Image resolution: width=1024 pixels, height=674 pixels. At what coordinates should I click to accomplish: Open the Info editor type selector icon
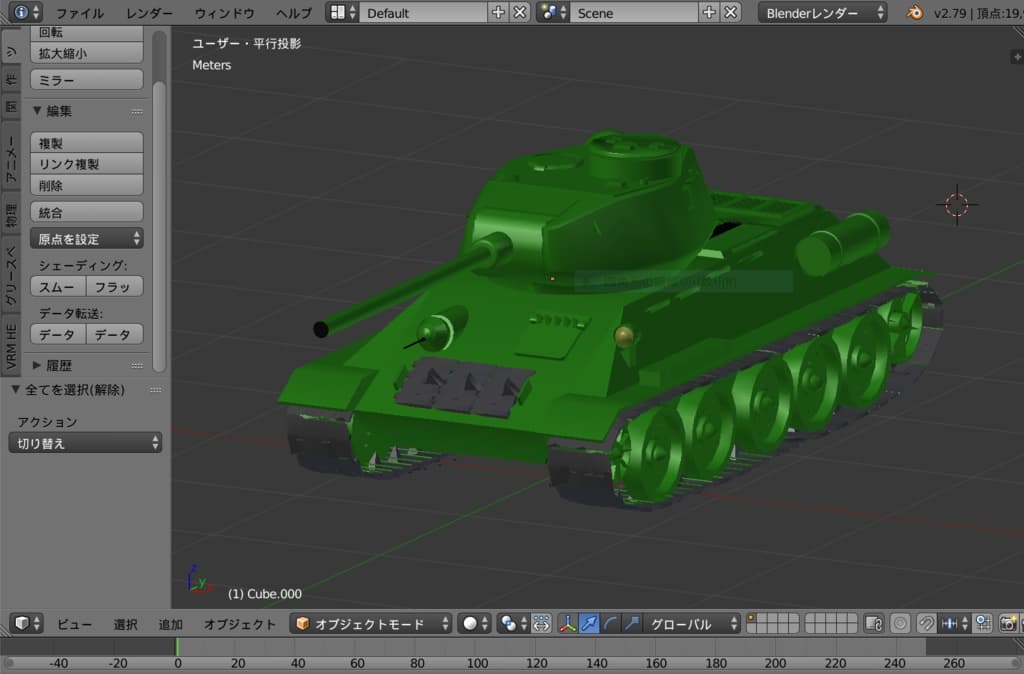point(27,12)
